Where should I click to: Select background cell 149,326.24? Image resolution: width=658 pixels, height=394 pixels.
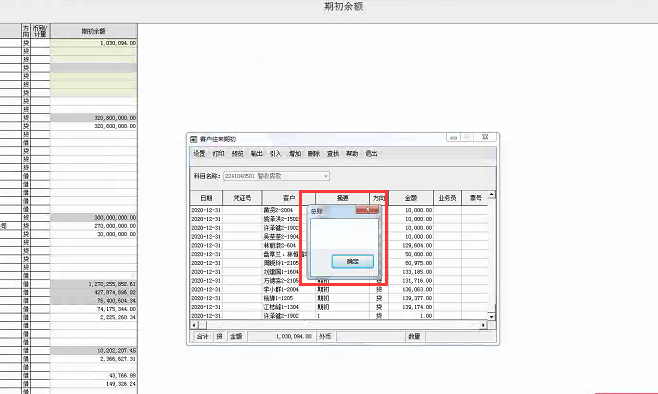click(94, 384)
